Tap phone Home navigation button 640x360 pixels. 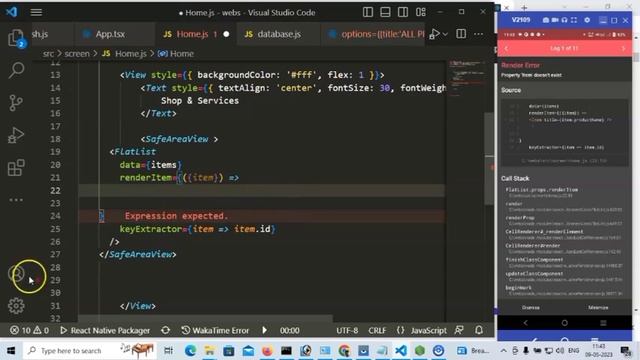564,323
